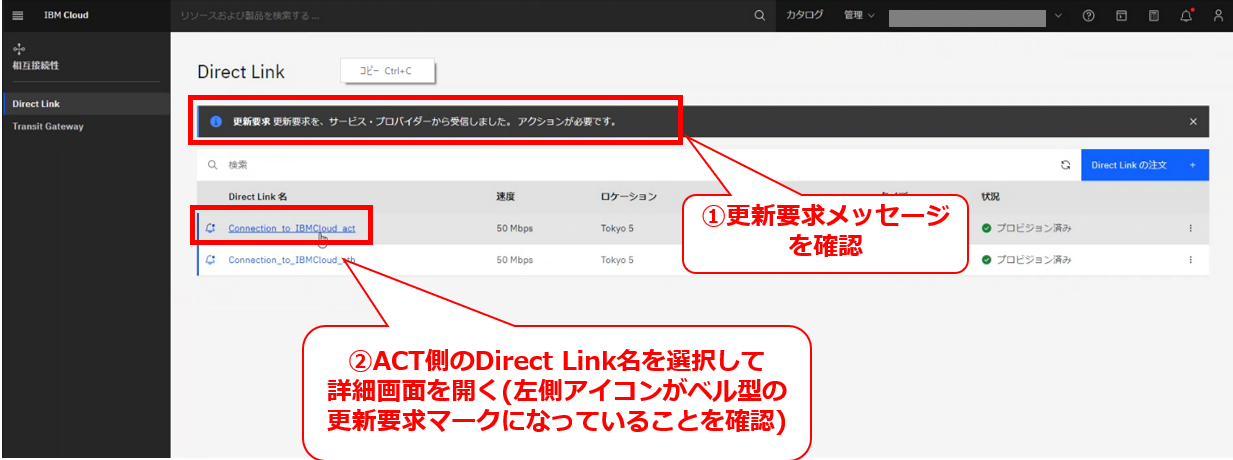Click the Direct Link の注文 button

coord(1145,165)
